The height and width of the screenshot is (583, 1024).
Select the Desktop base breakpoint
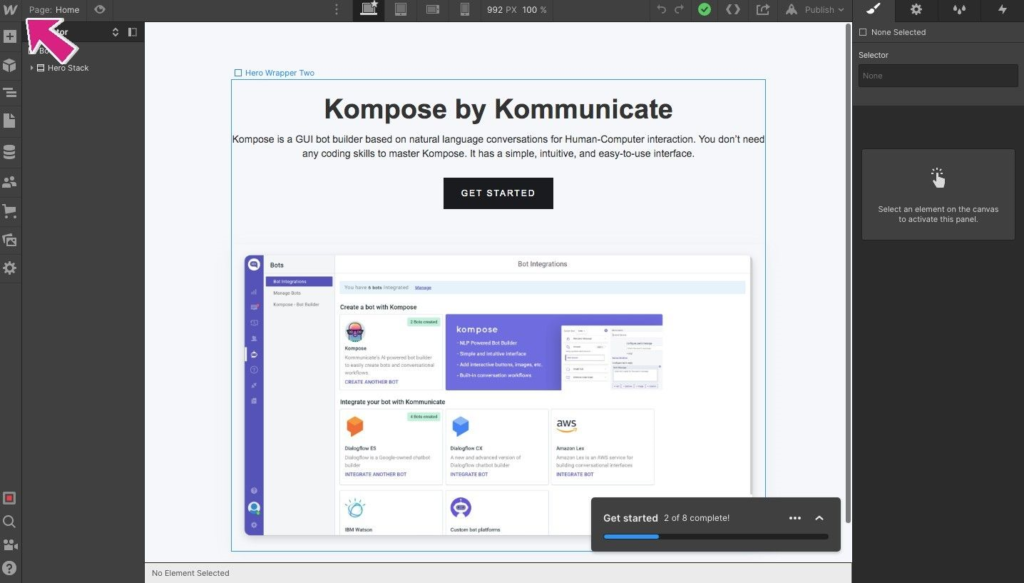point(369,10)
